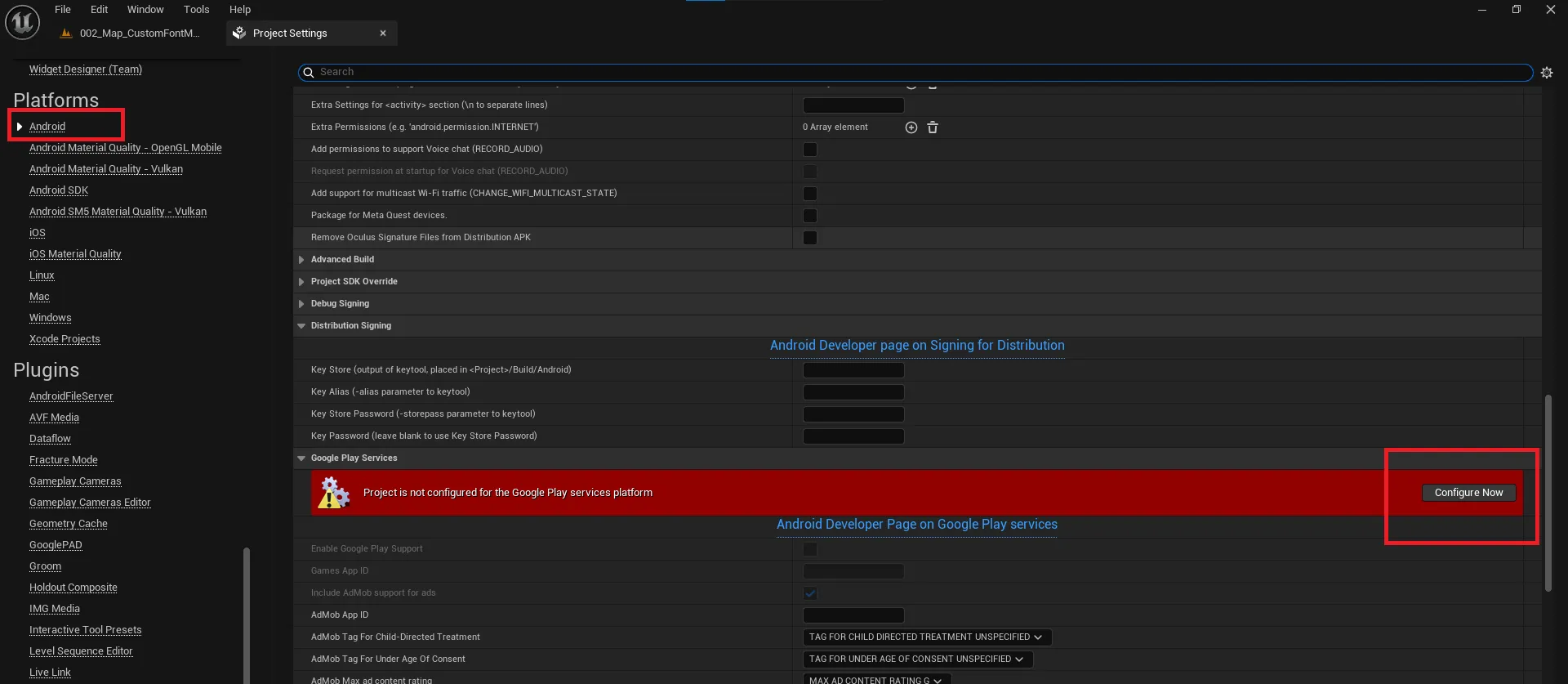Toggle Remove Oculus Signature Files checkbox
The image size is (1568, 684).
click(810, 238)
